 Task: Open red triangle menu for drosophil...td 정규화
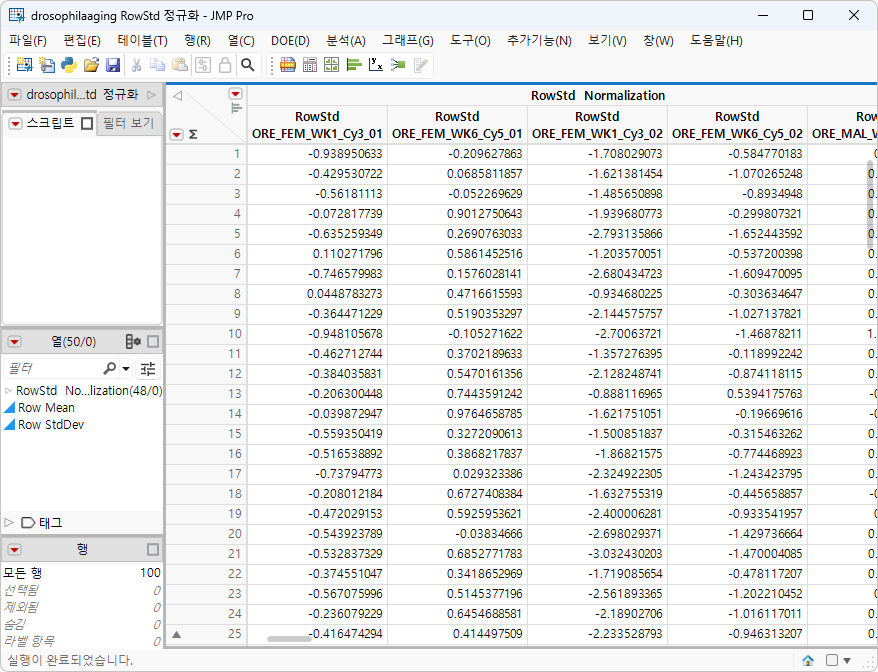coord(15,95)
